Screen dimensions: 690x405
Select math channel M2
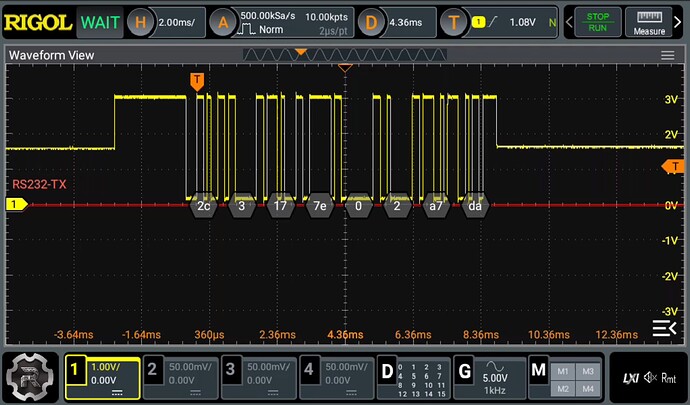[563, 389]
